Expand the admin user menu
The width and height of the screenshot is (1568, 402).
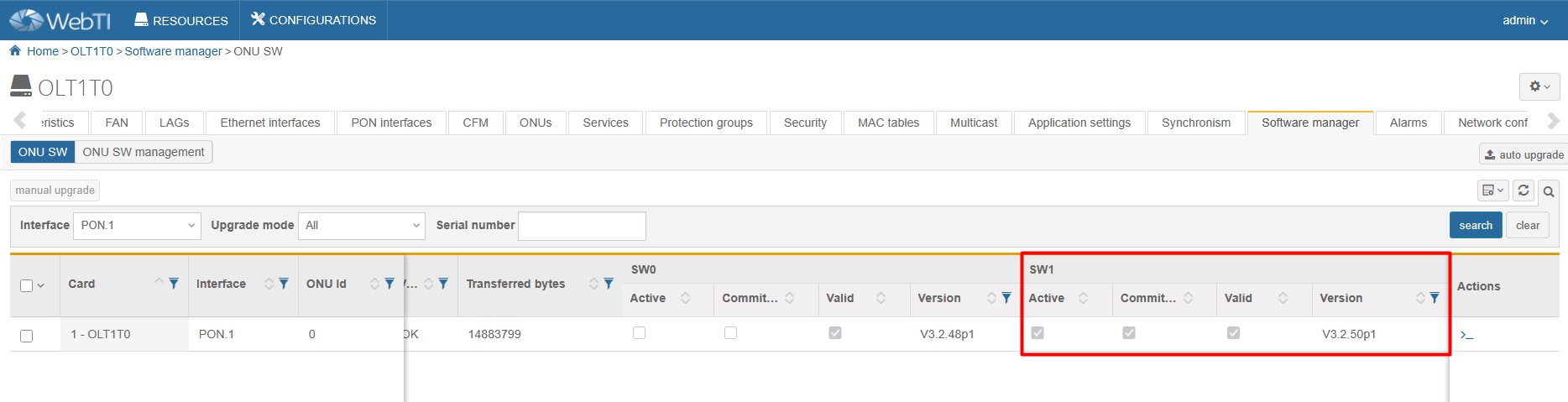[1524, 20]
